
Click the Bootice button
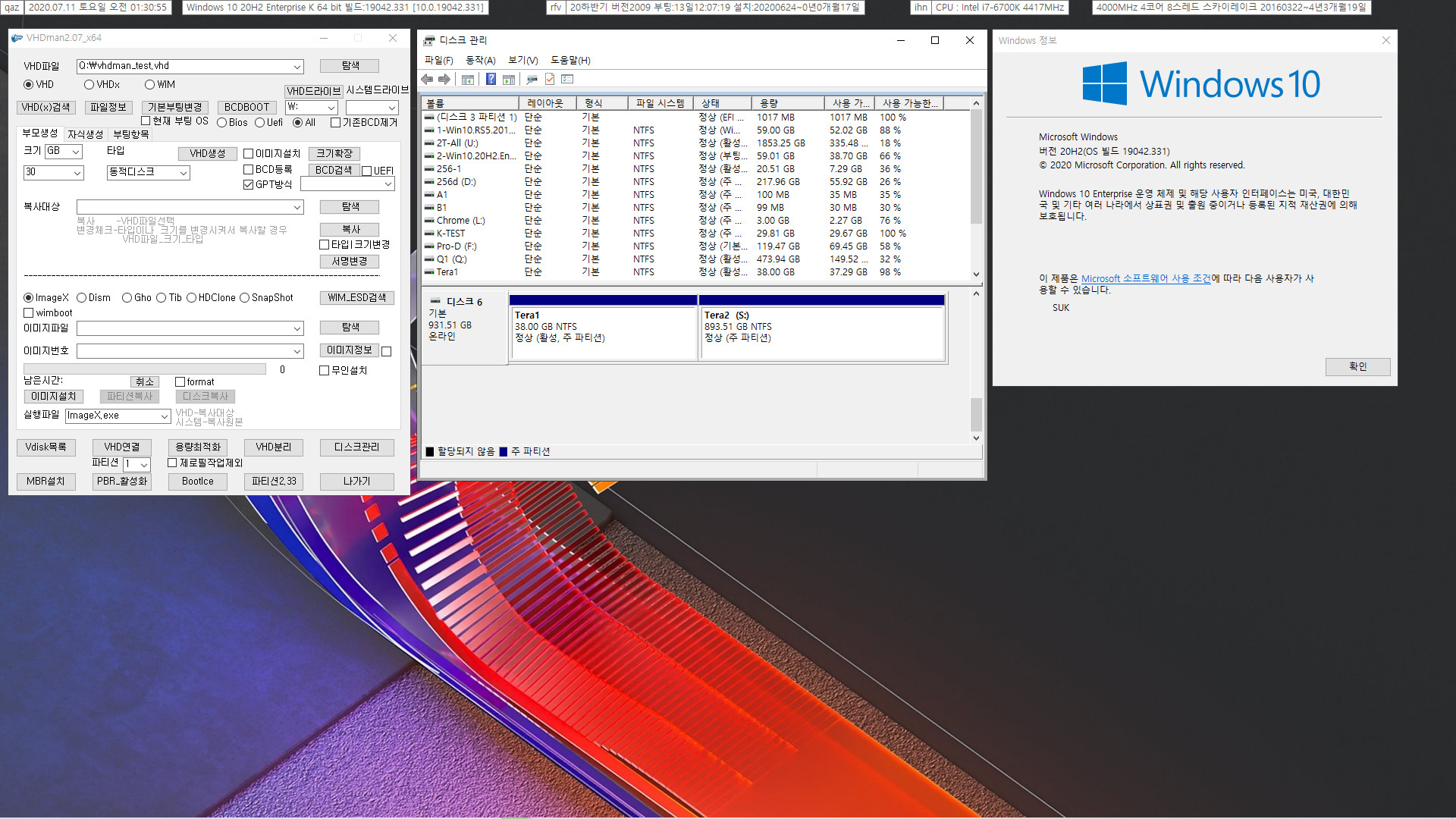[x=198, y=482]
